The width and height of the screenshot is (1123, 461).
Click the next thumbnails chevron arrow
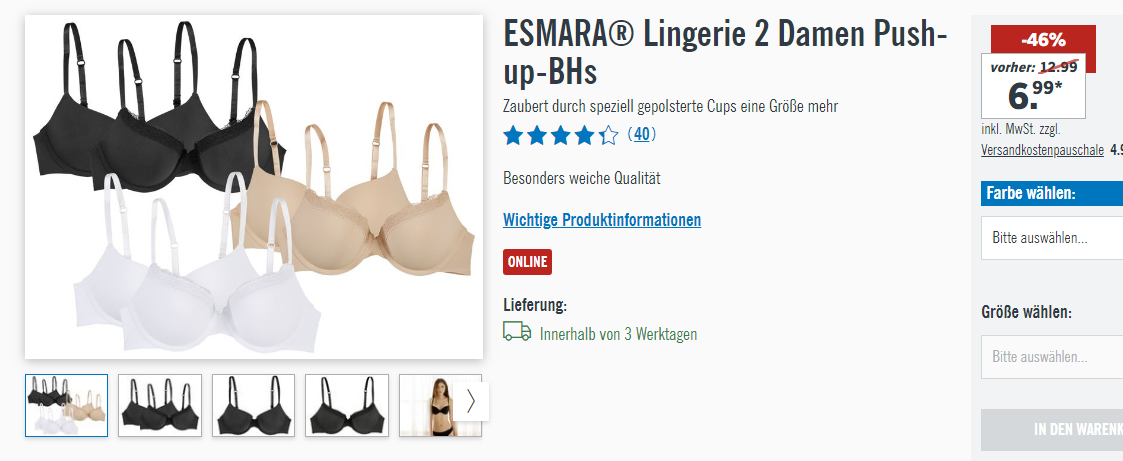click(471, 401)
